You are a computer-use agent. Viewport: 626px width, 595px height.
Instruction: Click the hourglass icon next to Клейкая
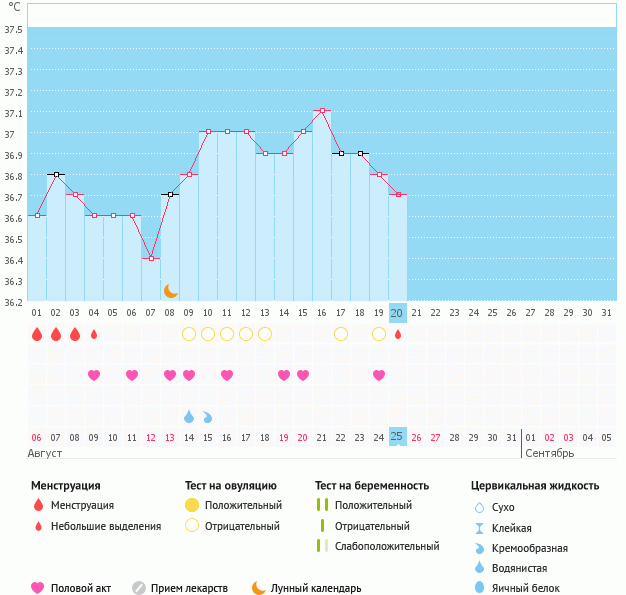479,528
